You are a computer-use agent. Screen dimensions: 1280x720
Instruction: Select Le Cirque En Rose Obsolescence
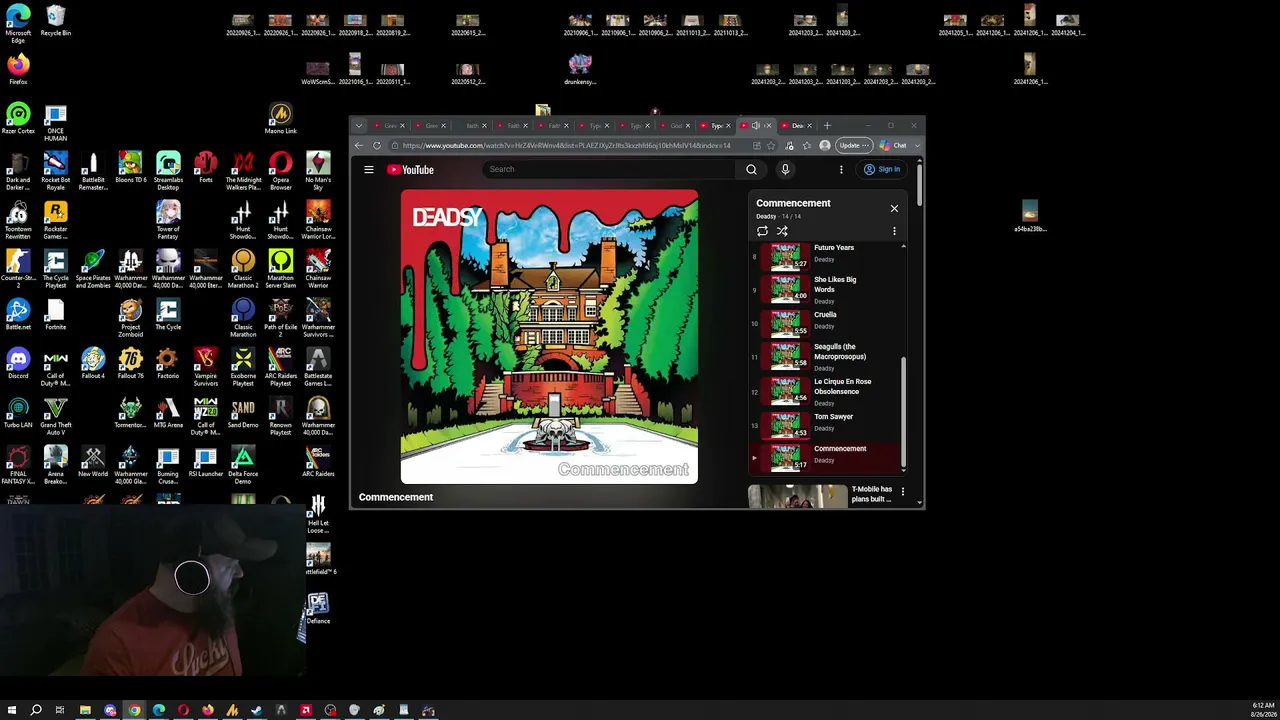click(826, 391)
